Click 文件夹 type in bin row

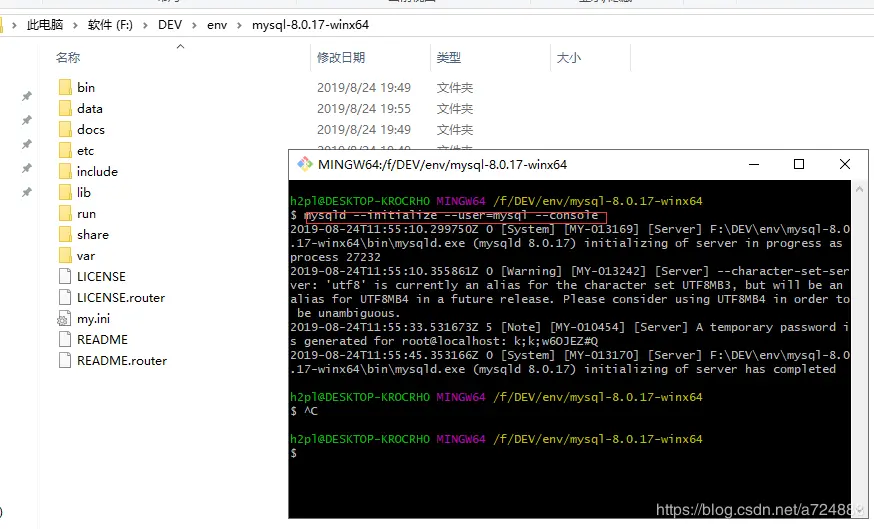point(454,88)
